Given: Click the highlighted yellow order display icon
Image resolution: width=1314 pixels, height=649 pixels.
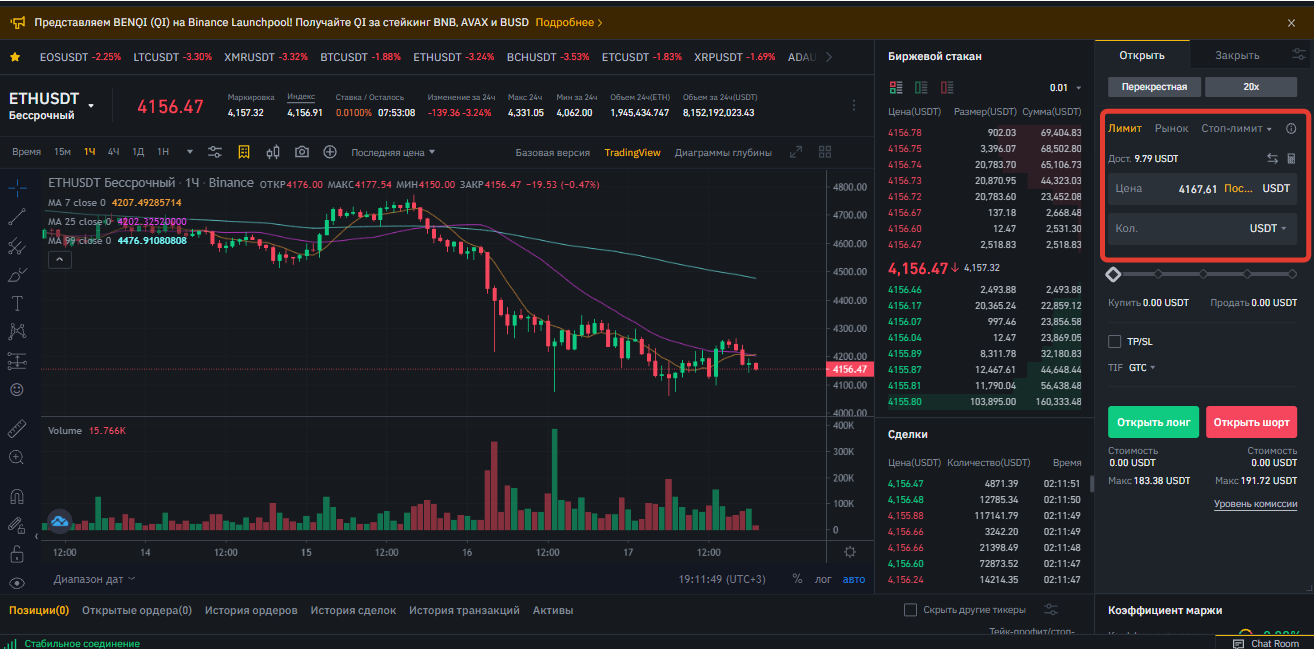Looking at the screenshot, I should (244, 152).
